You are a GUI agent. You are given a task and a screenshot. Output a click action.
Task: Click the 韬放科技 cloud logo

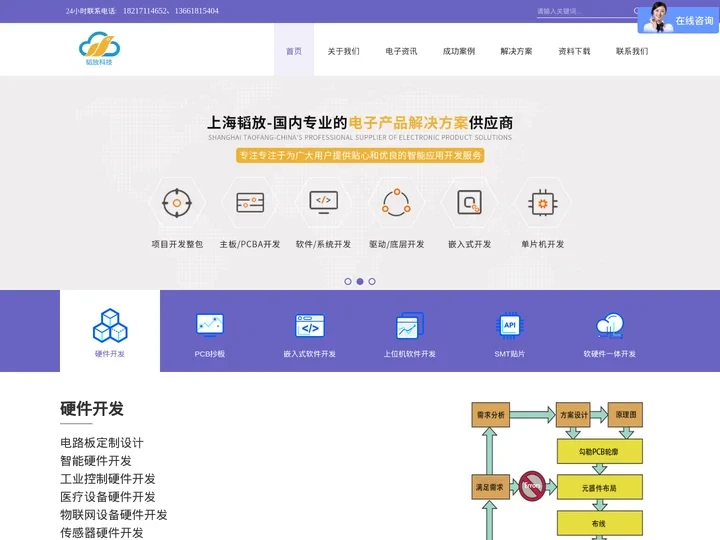(x=99, y=49)
